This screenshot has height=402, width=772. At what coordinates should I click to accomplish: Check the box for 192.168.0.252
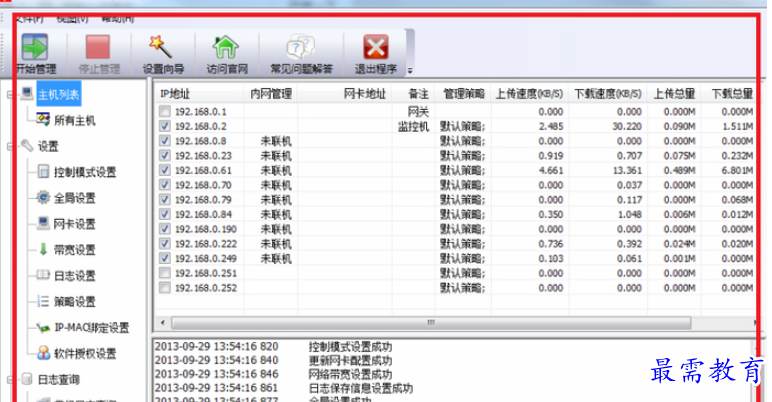165,288
